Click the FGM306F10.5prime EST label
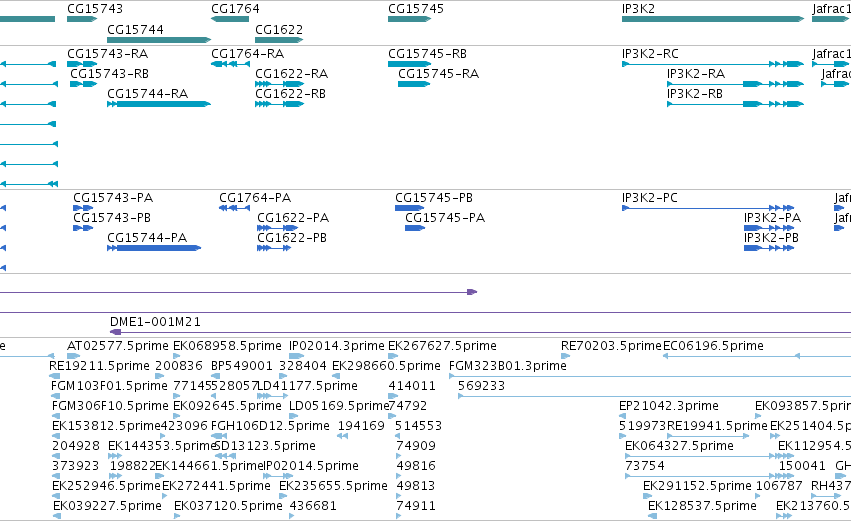Viewport: 851px width, 521px height. pos(110,406)
